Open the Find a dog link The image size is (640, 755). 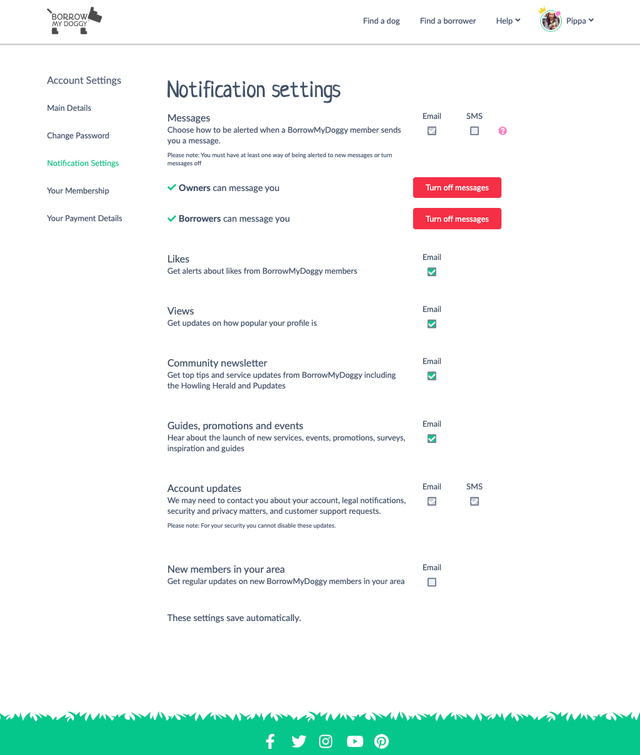click(381, 21)
